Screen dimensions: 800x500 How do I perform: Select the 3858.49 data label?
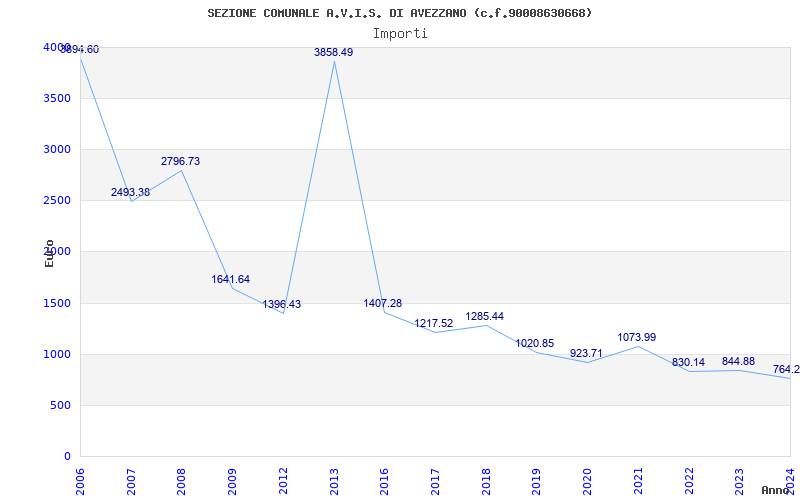tap(334, 52)
